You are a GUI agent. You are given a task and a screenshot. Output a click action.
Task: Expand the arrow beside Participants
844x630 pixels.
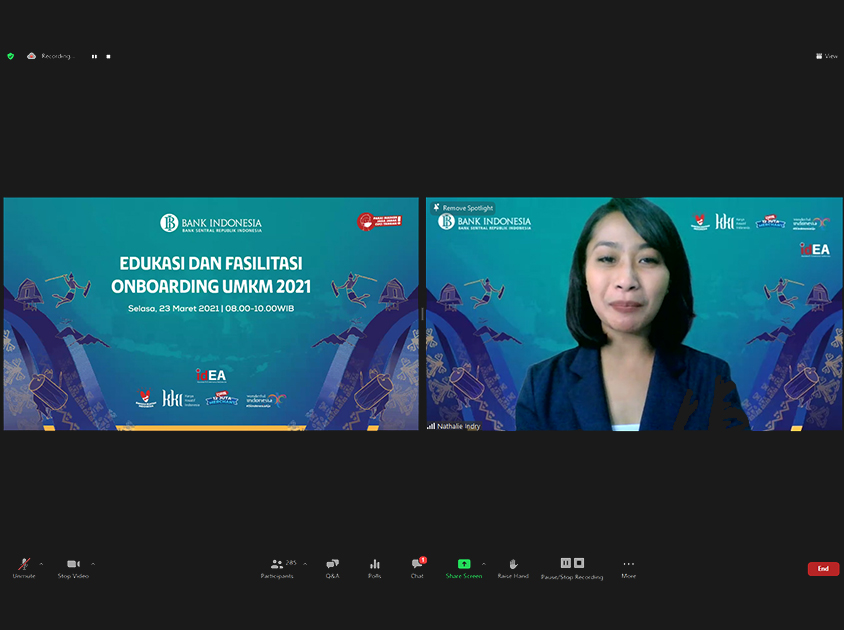click(x=305, y=564)
